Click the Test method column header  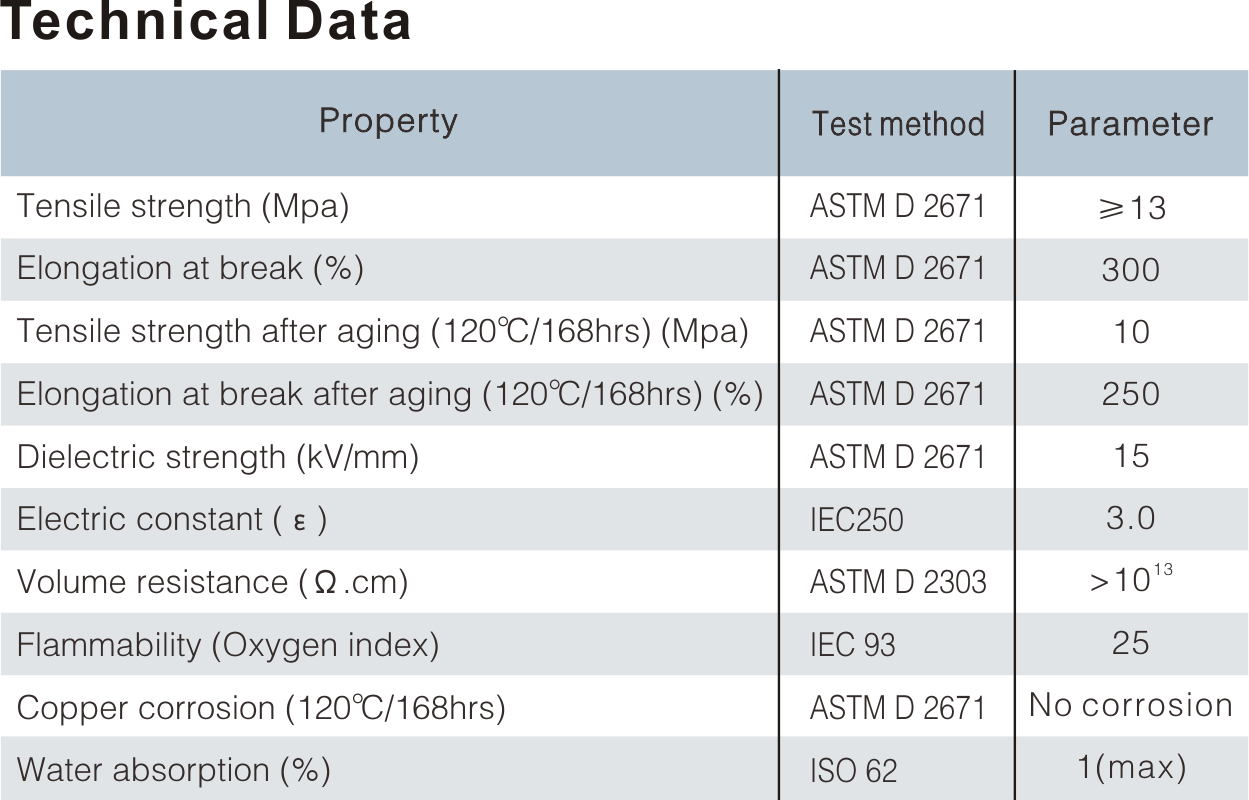click(897, 123)
